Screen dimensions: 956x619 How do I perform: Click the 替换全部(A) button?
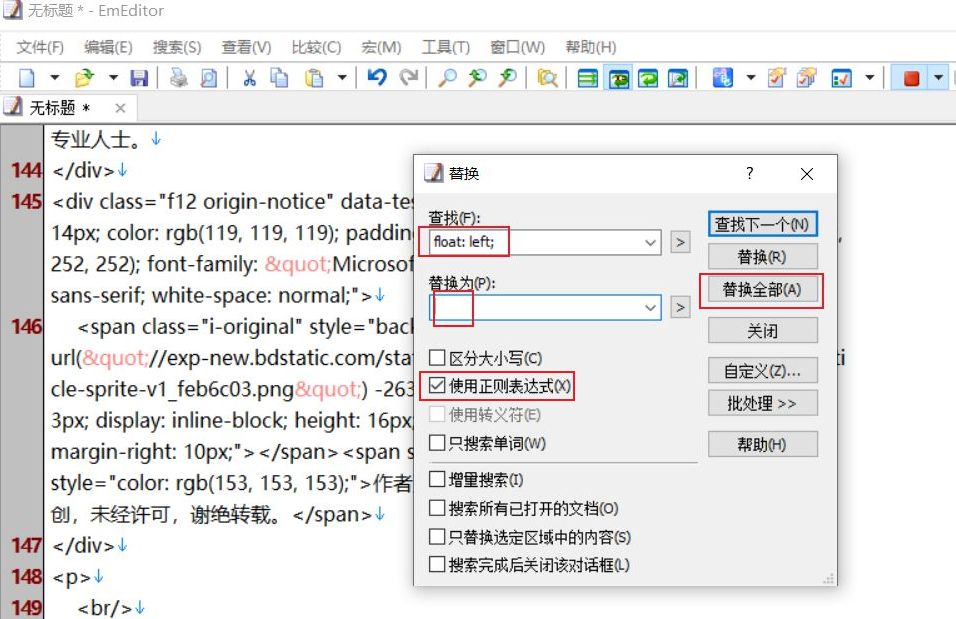pos(762,290)
